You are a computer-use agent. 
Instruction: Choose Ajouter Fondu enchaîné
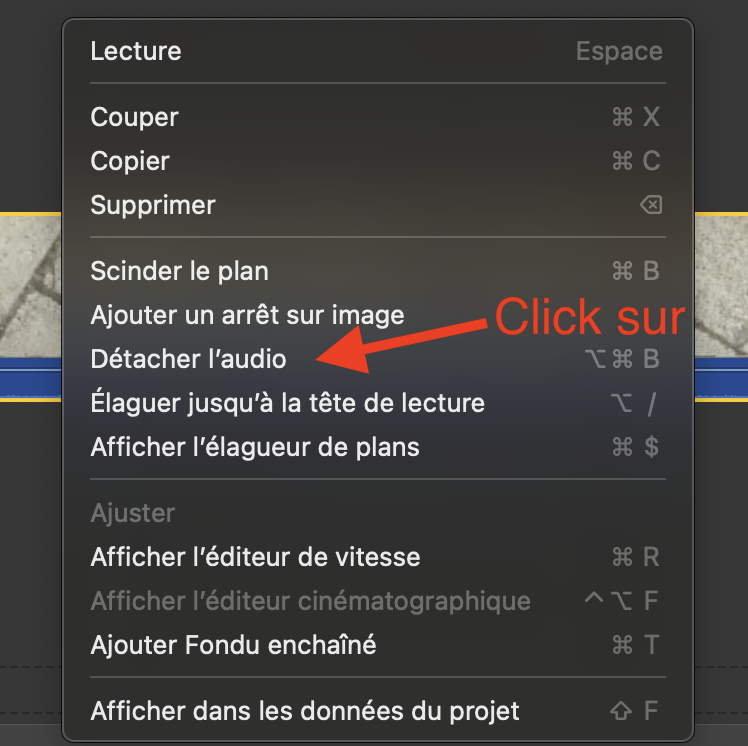pos(233,645)
